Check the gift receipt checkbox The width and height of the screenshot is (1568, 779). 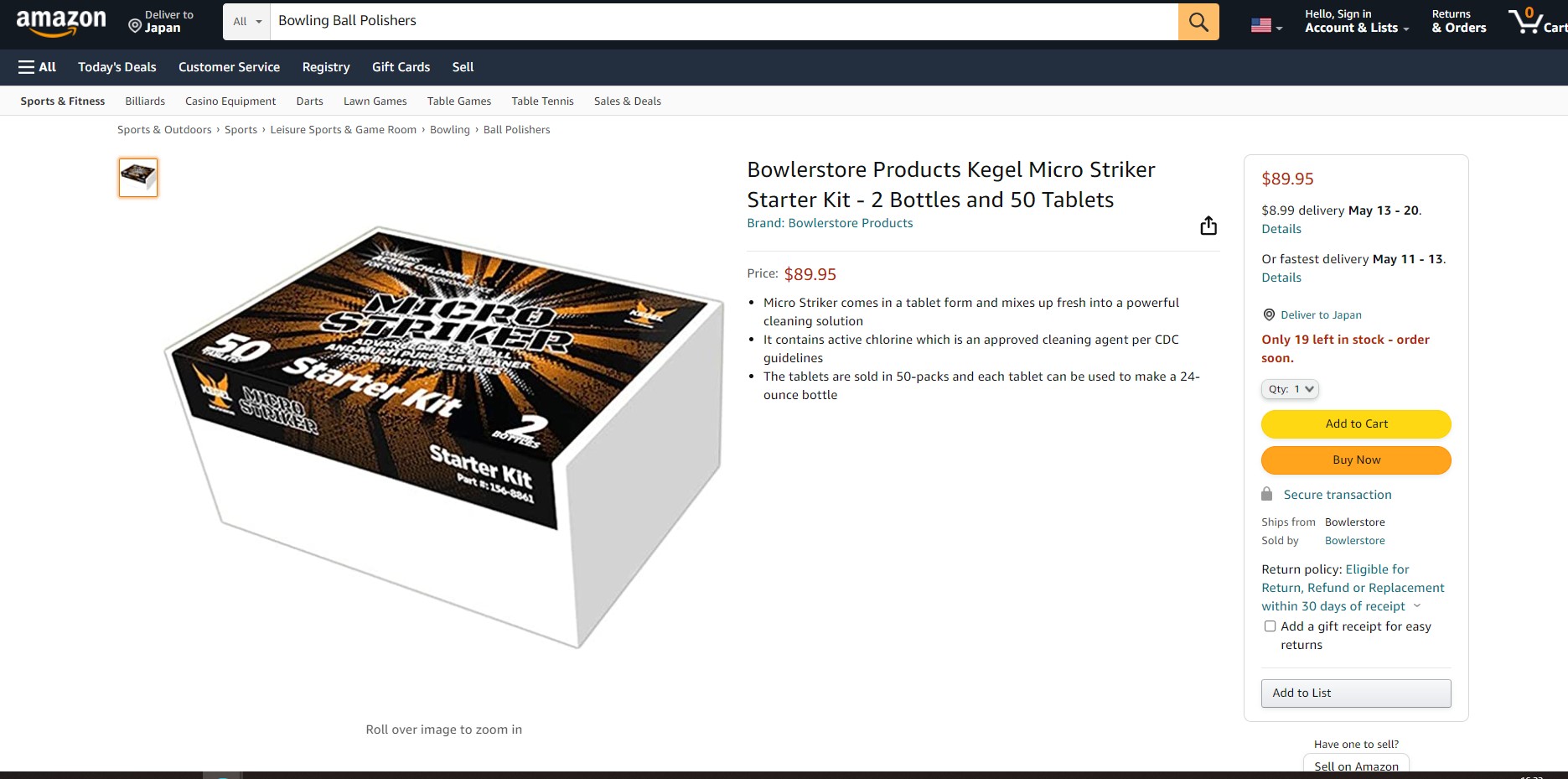pyautogui.click(x=1270, y=626)
